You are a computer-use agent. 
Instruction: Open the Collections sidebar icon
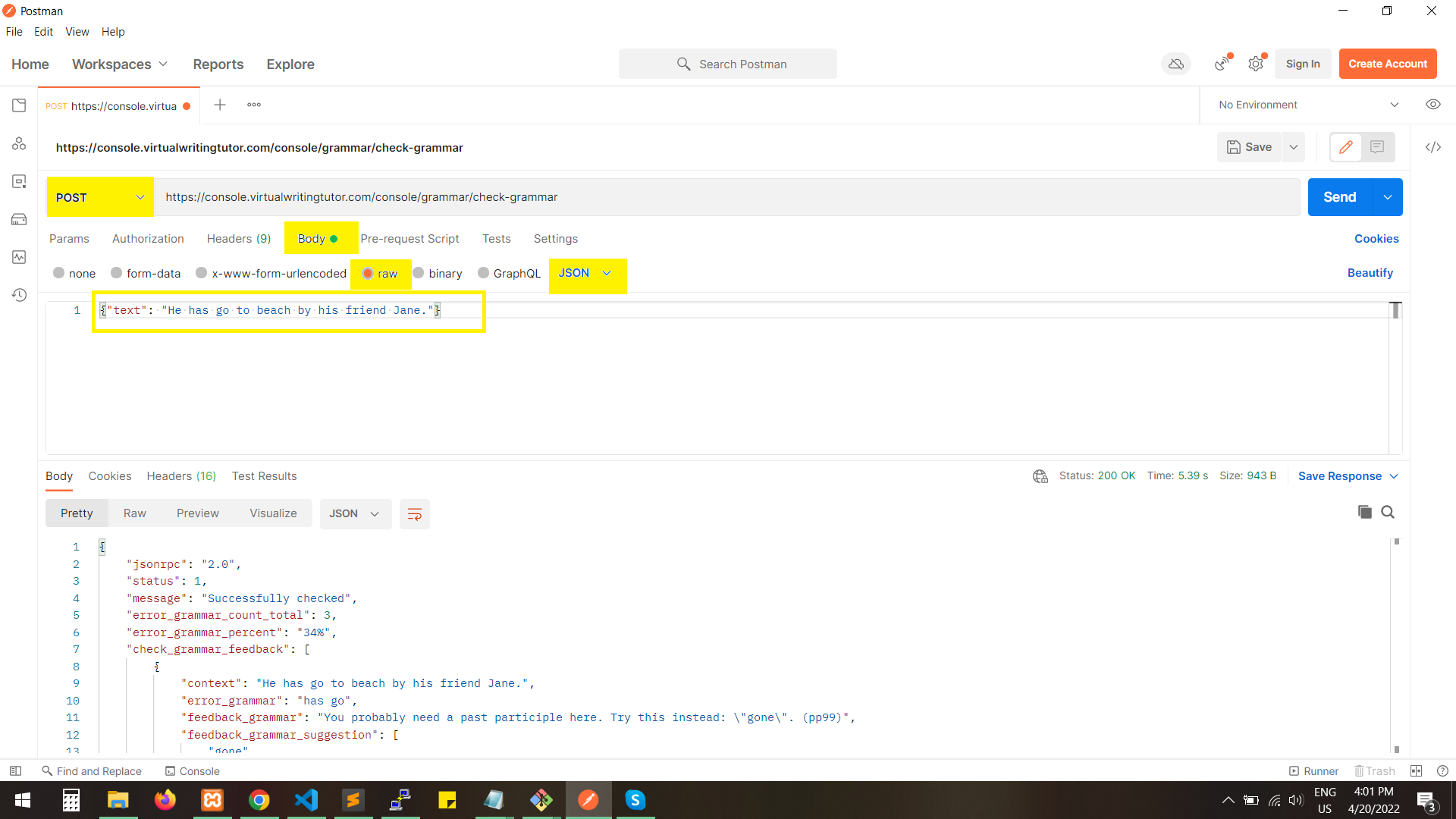click(x=19, y=105)
